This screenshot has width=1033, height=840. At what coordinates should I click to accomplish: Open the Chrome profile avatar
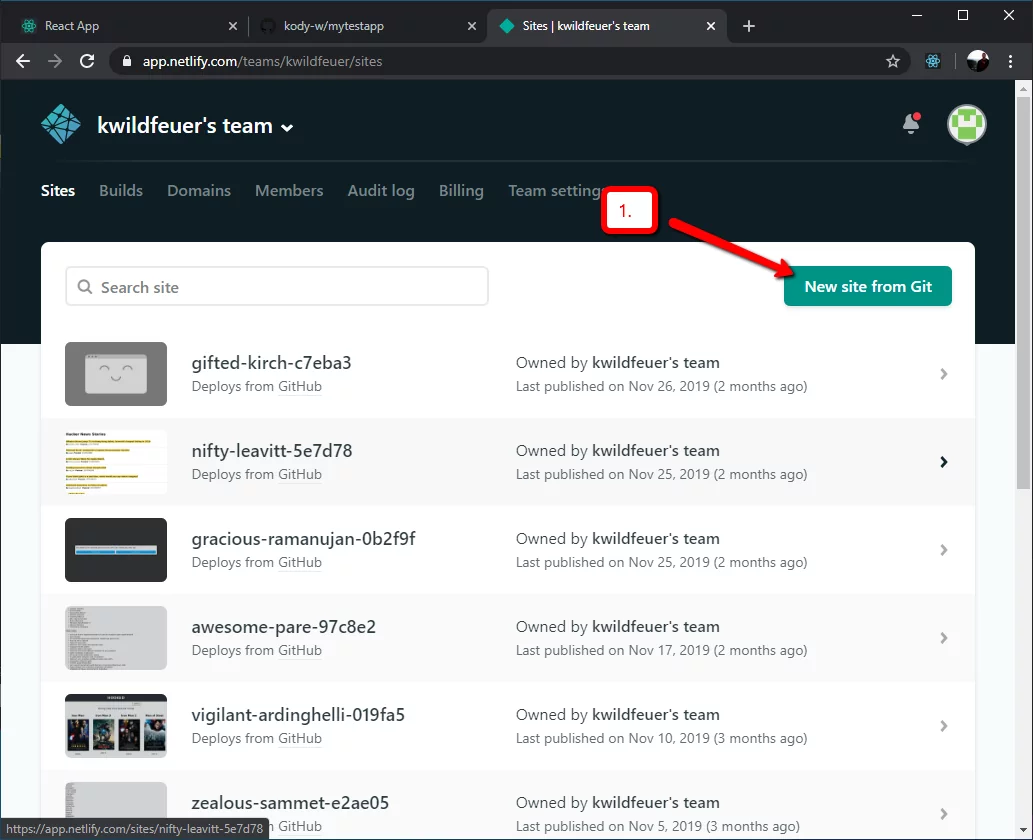coord(978,61)
